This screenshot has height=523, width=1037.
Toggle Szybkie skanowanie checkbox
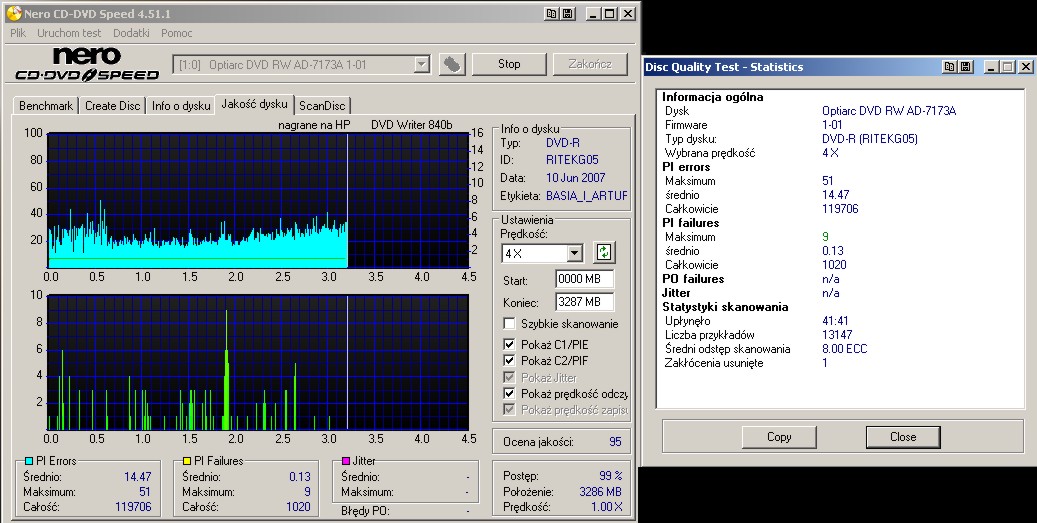[509, 323]
